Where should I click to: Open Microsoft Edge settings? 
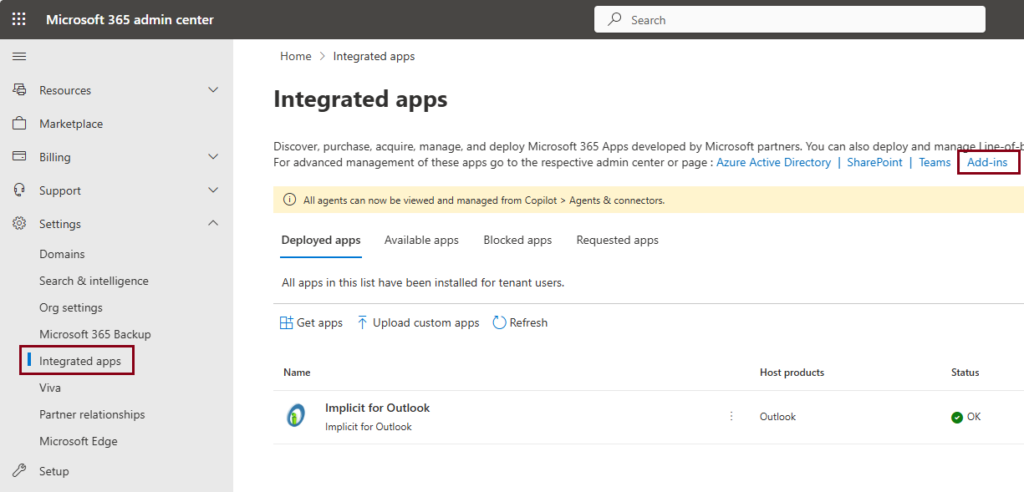[78, 442]
